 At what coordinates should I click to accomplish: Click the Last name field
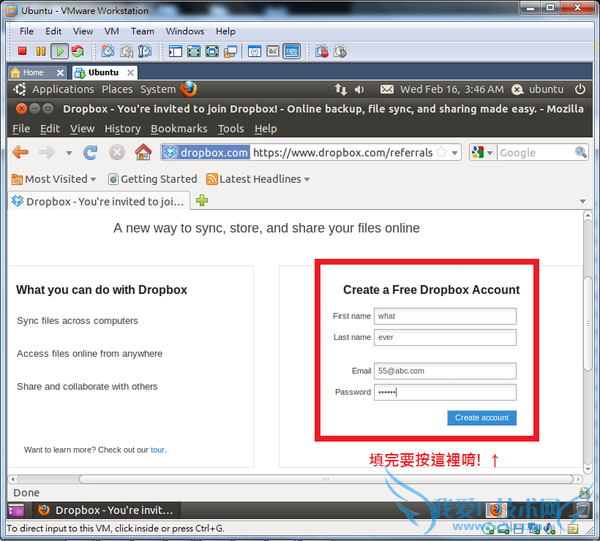(445, 337)
